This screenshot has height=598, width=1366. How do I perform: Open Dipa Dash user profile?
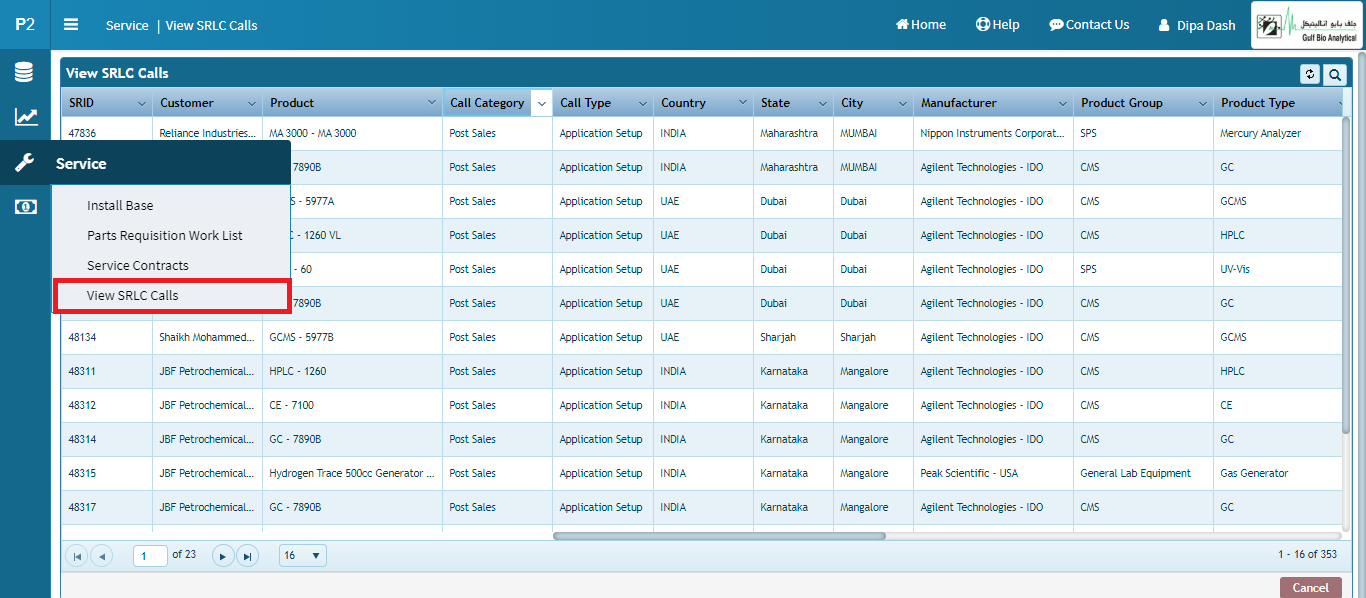click(x=1197, y=25)
